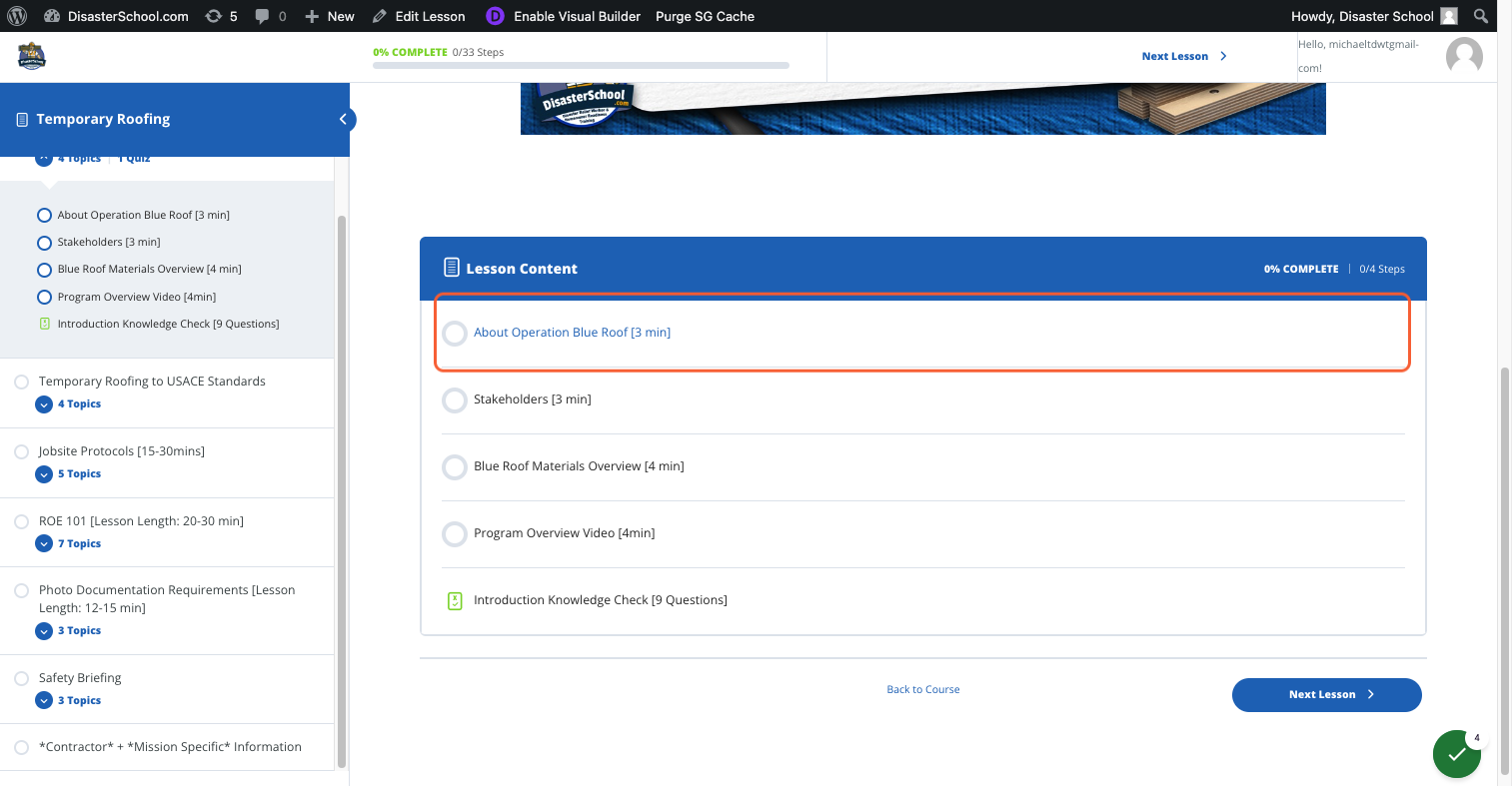Screen dimensions: 1512x786
Task: Click the sidebar quiz icon for Introduction Knowledge Check
Action: (x=44, y=324)
